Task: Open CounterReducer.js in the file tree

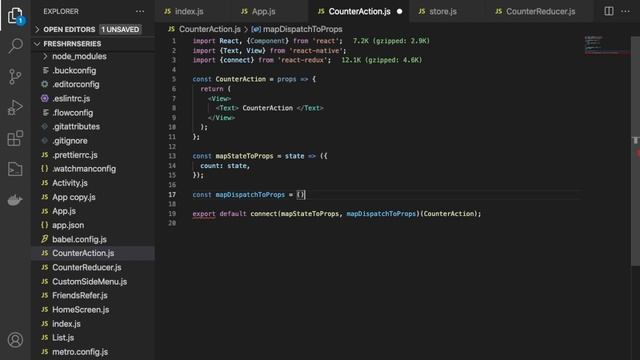Action: (87, 267)
